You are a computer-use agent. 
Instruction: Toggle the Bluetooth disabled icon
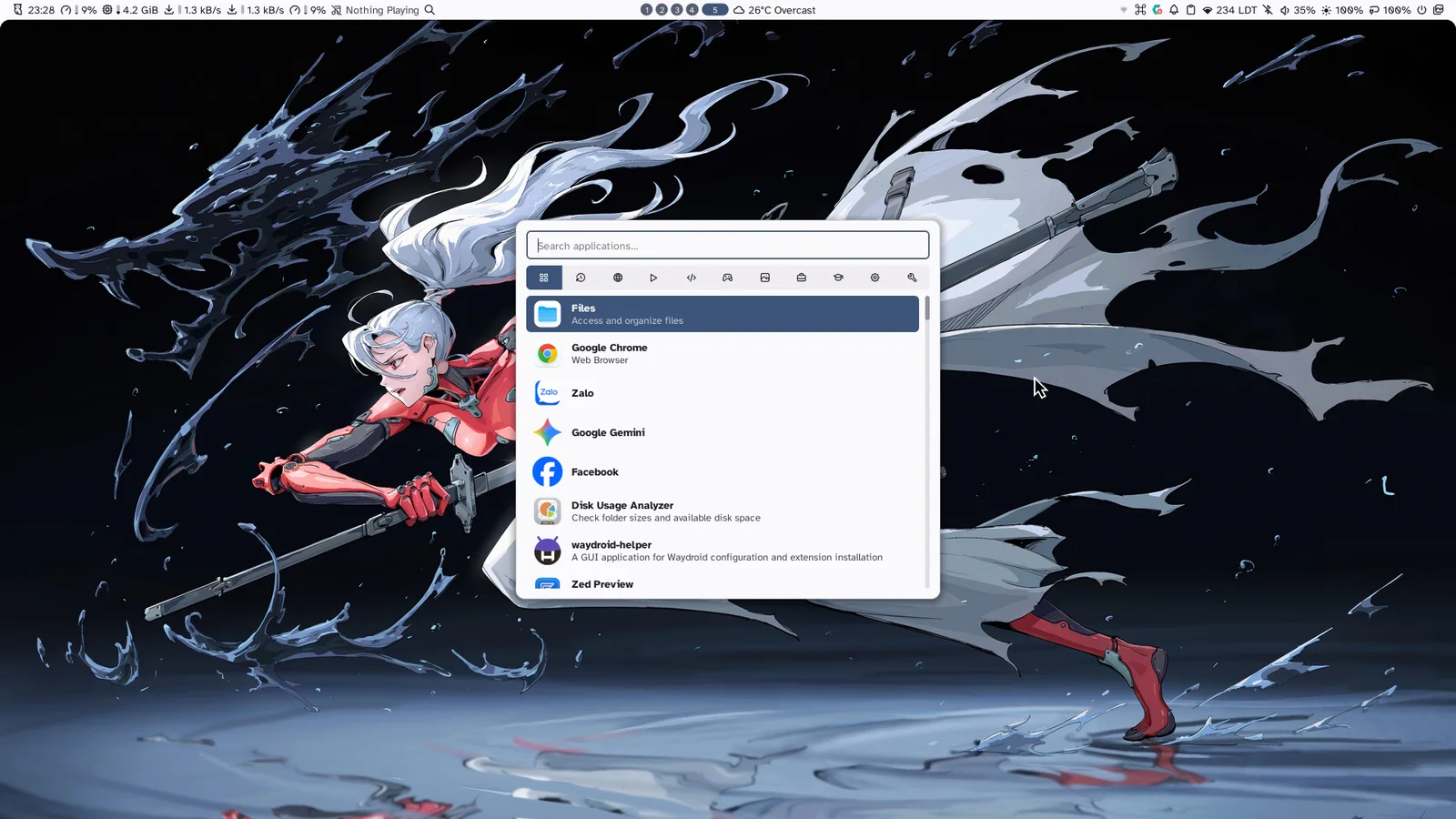pos(1268,10)
